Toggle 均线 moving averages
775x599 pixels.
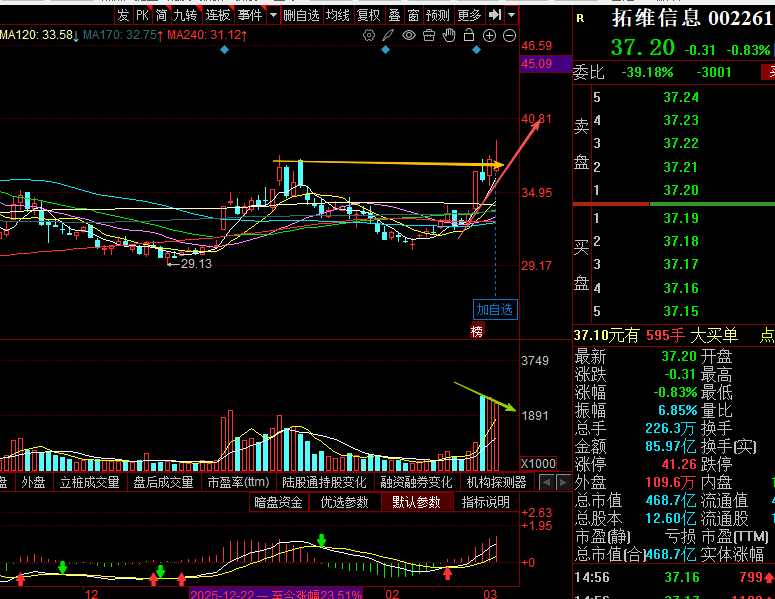click(338, 15)
